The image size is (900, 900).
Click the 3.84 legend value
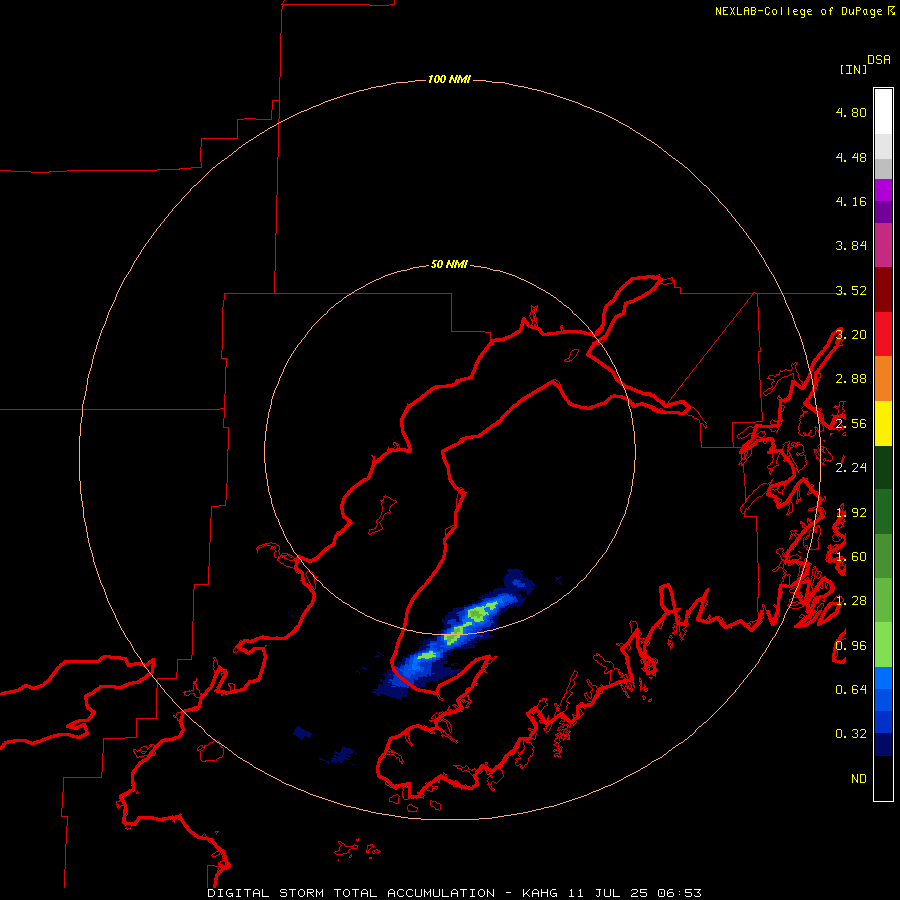tap(851, 246)
